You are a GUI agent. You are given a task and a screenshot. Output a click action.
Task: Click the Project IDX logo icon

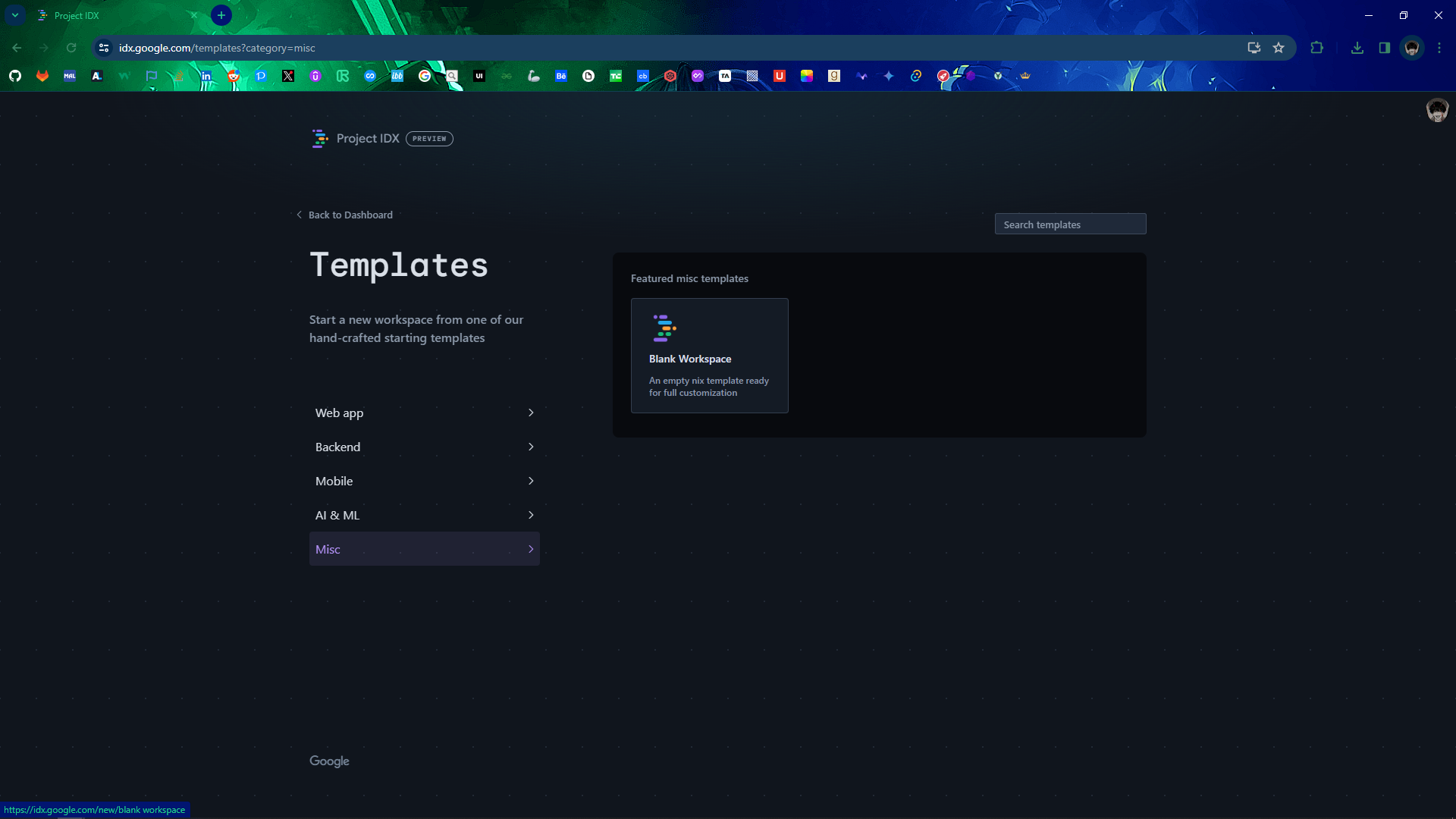(320, 139)
